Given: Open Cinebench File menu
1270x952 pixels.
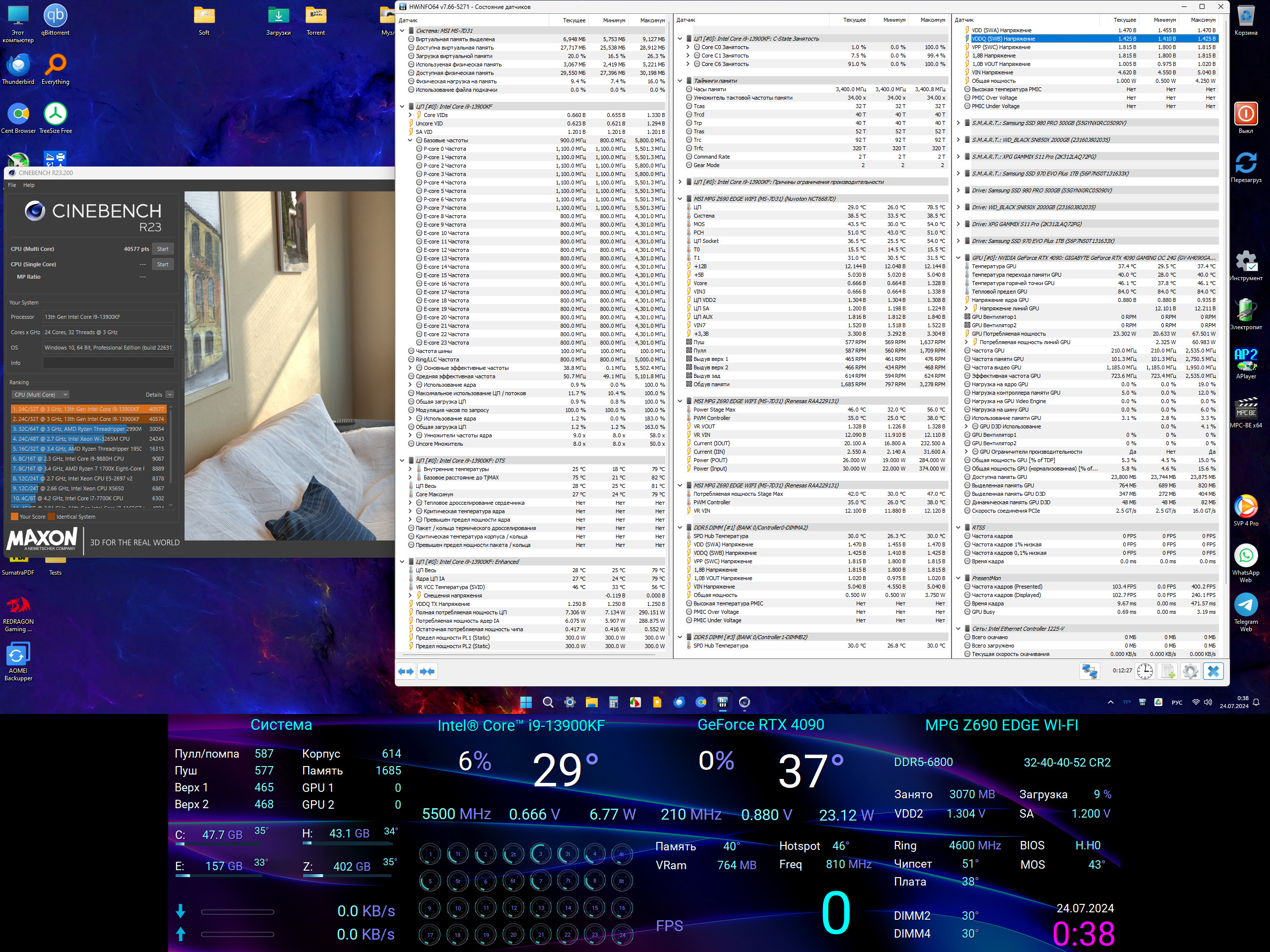Looking at the screenshot, I should click(12, 185).
